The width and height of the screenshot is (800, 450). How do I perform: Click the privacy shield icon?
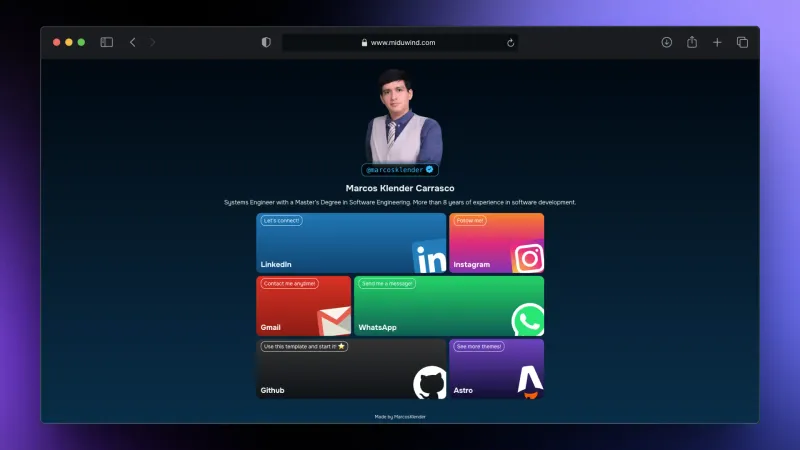click(x=266, y=43)
